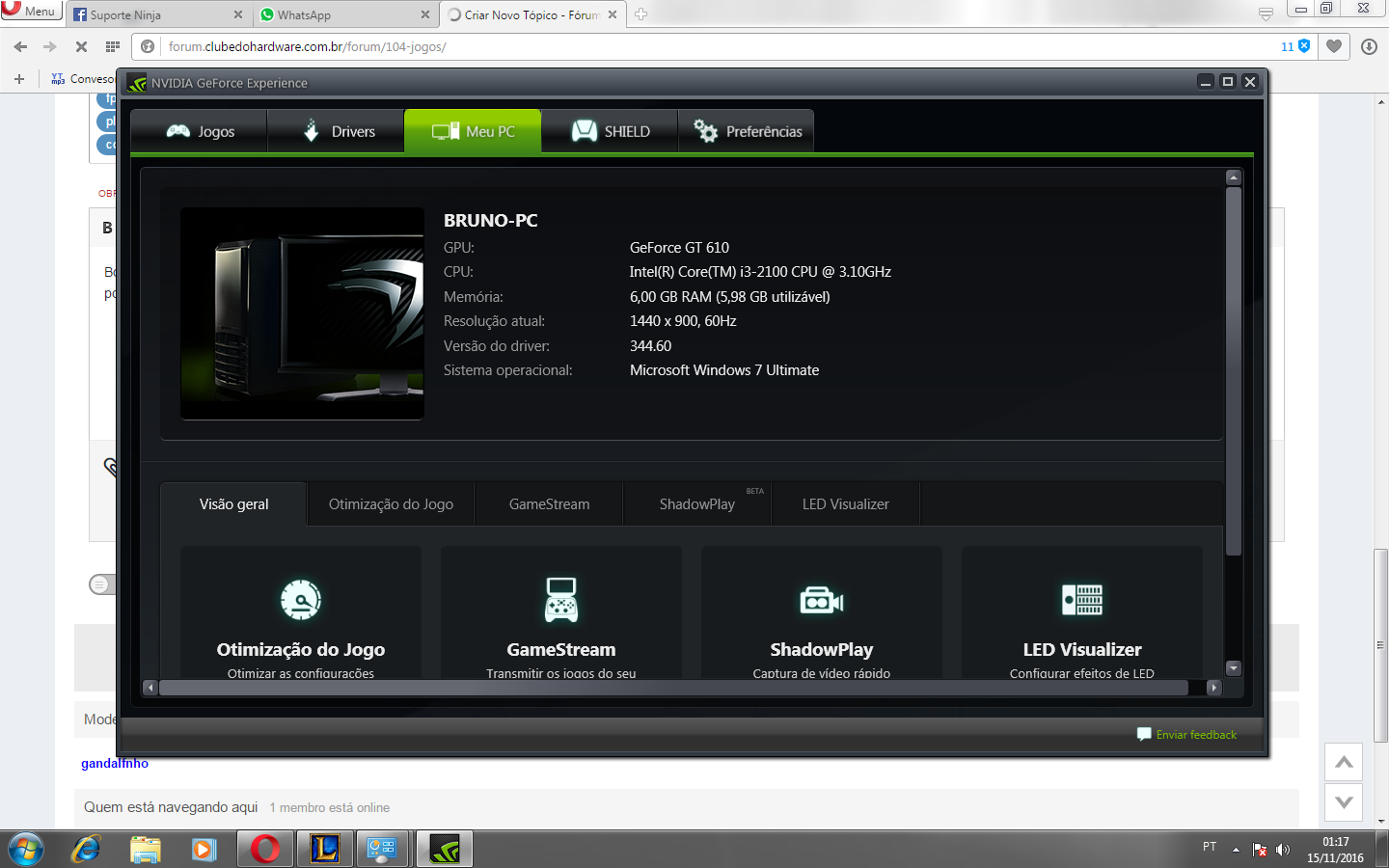Screen dimensions: 1389x868
Task: Click the Opera taskbar icon
Action: click(265, 849)
